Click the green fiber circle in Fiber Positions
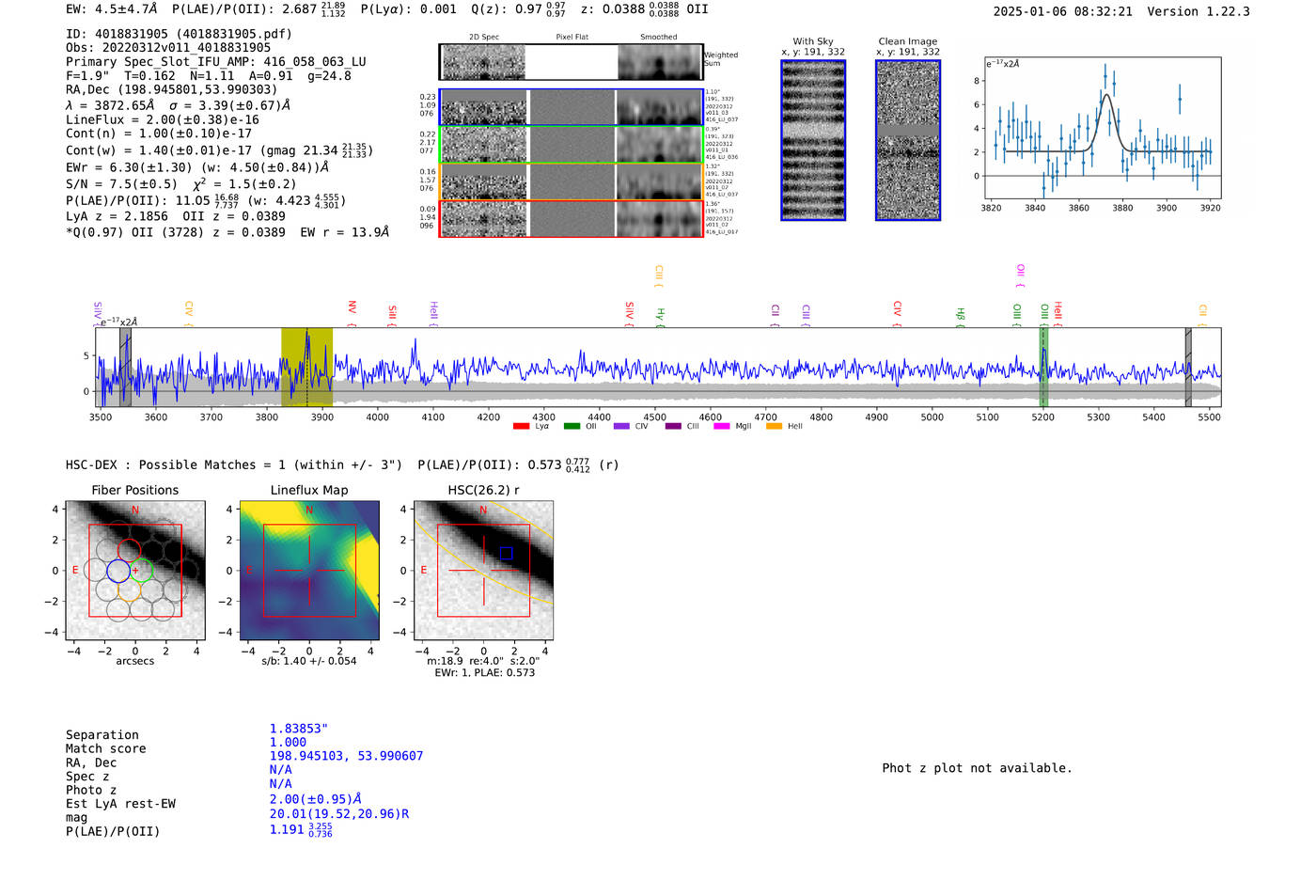Image resolution: width=1316 pixels, height=896 pixels. pyautogui.click(x=140, y=570)
